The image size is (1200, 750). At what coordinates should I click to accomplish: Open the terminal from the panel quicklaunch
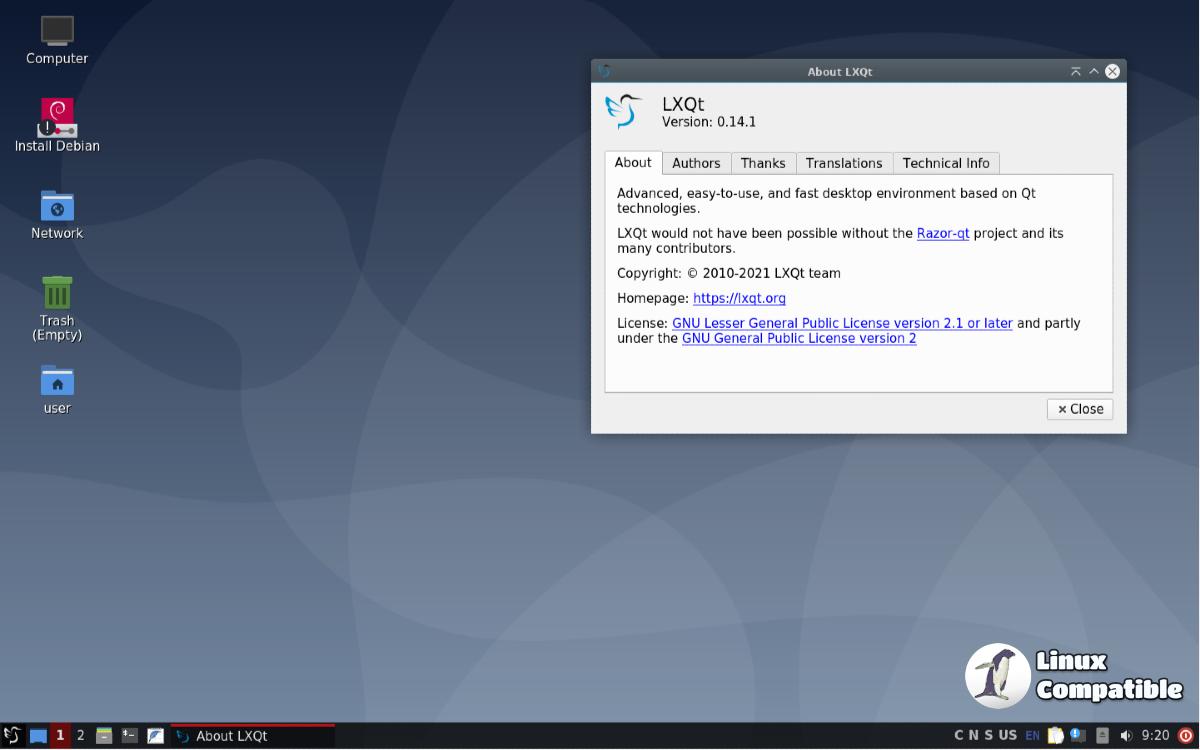click(129, 736)
